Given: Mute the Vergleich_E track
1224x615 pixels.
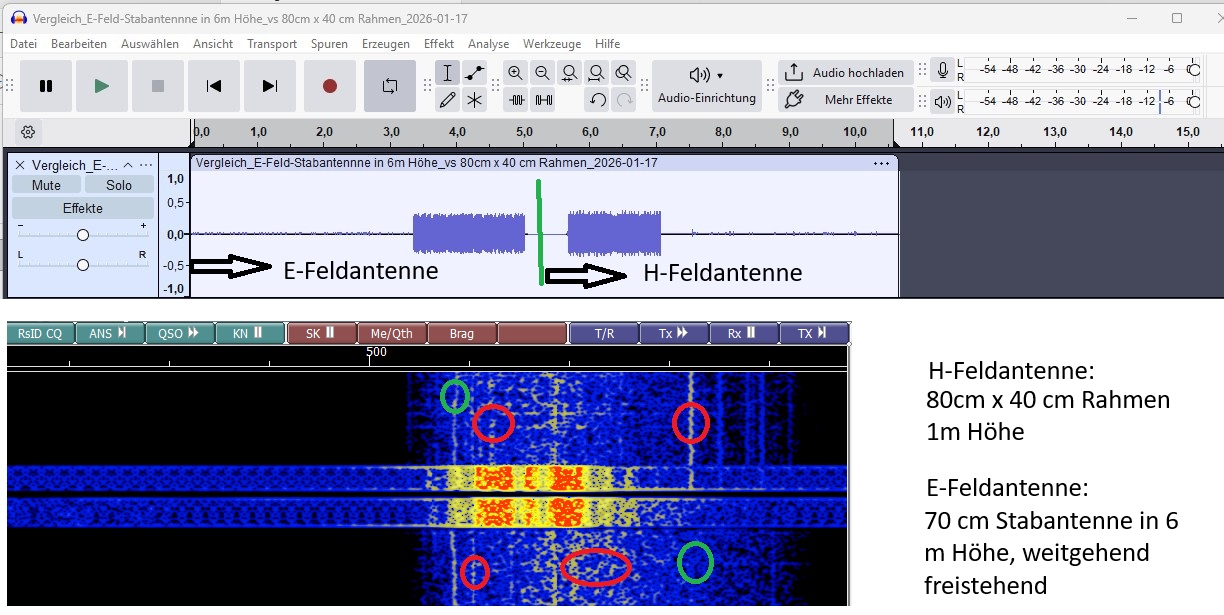Looking at the screenshot, I should pos(46,185).
